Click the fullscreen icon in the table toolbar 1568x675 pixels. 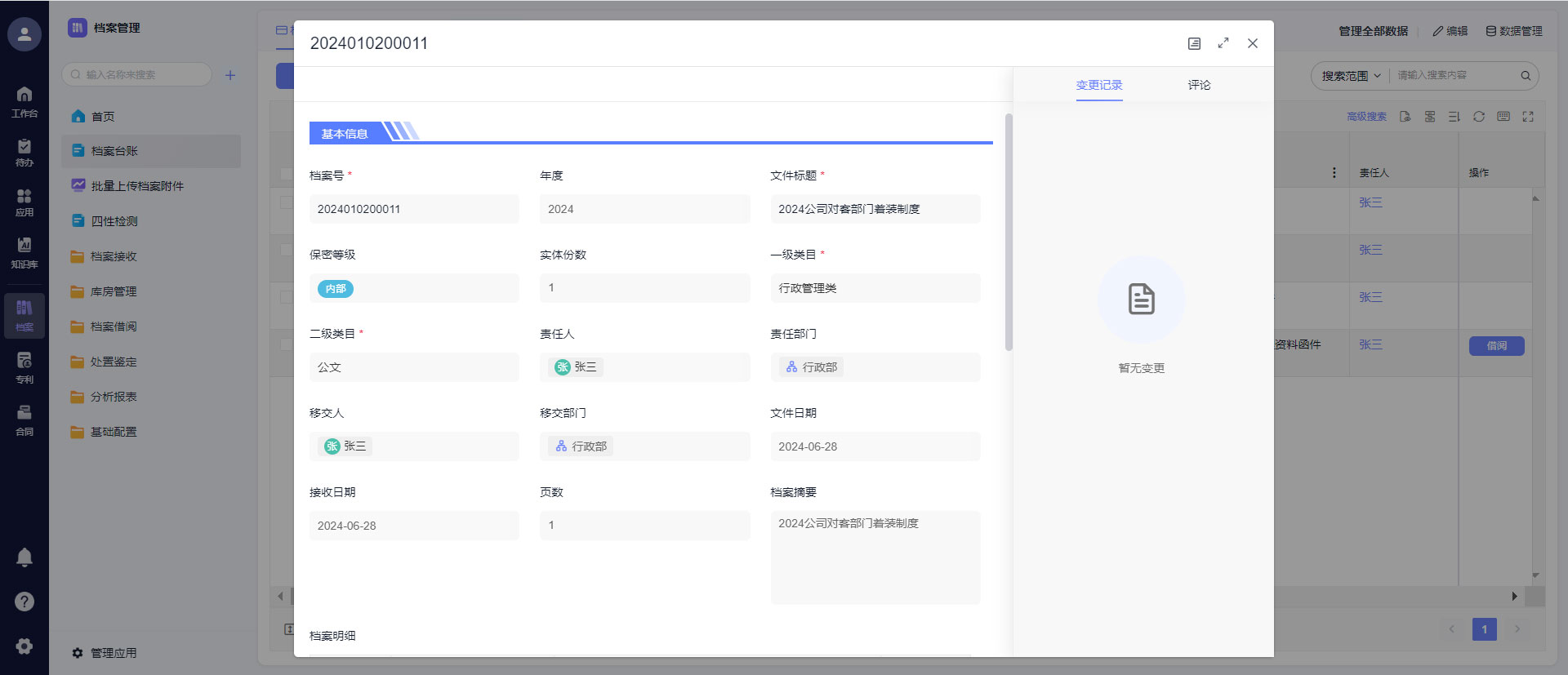[x=1527, y=117]
